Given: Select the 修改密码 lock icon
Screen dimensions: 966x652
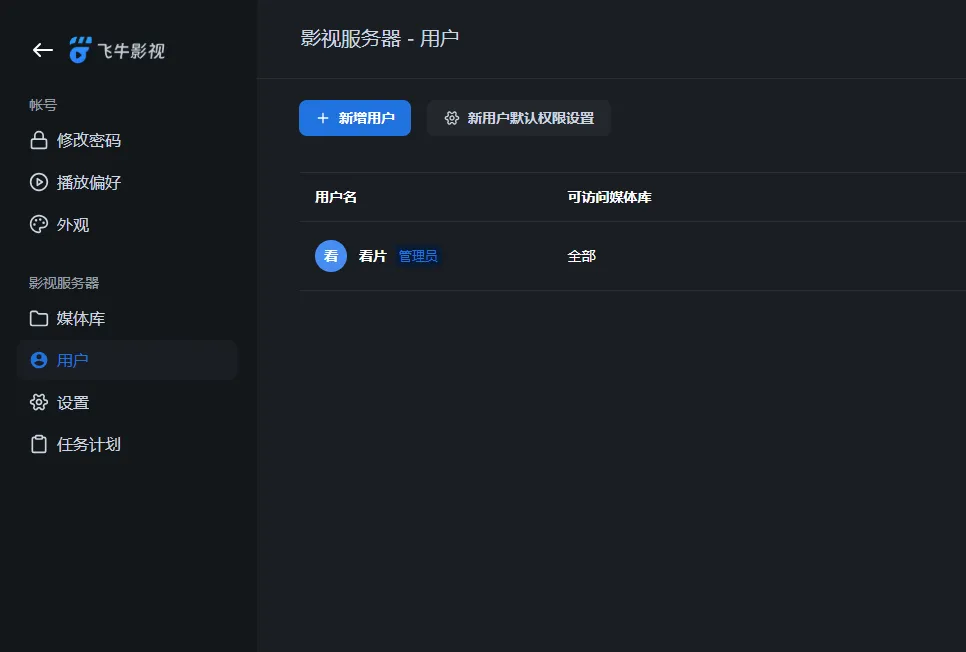Looking at the screenshot, I should [36, 140].
